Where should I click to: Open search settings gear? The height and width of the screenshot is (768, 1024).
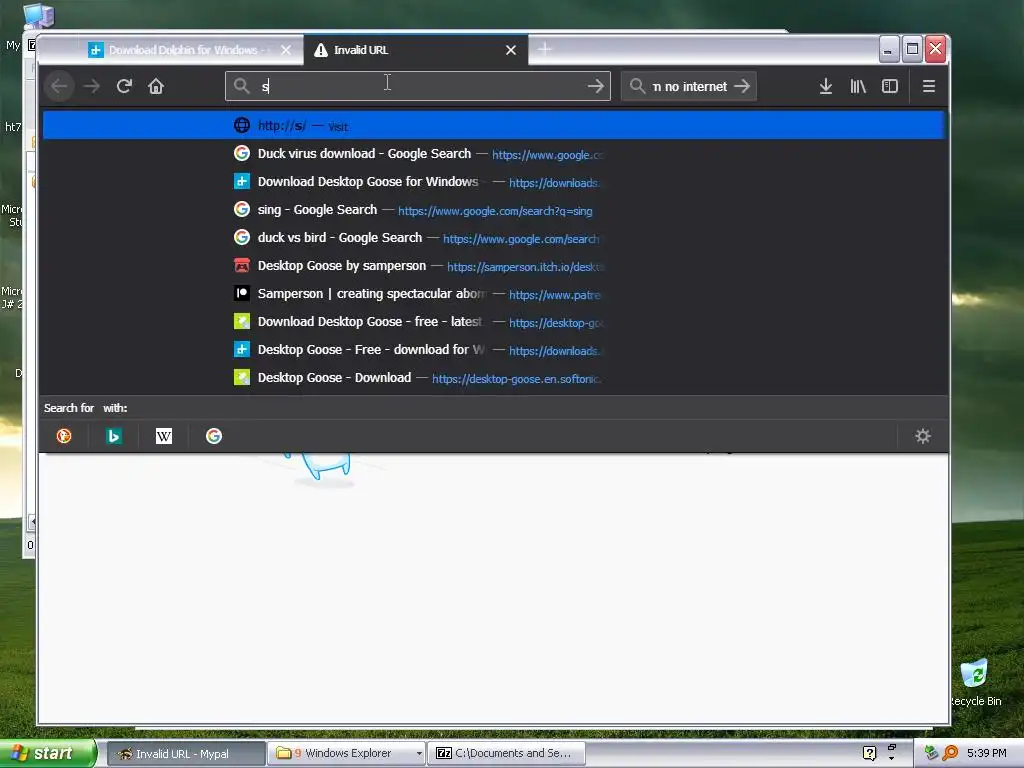click(922, 436)
